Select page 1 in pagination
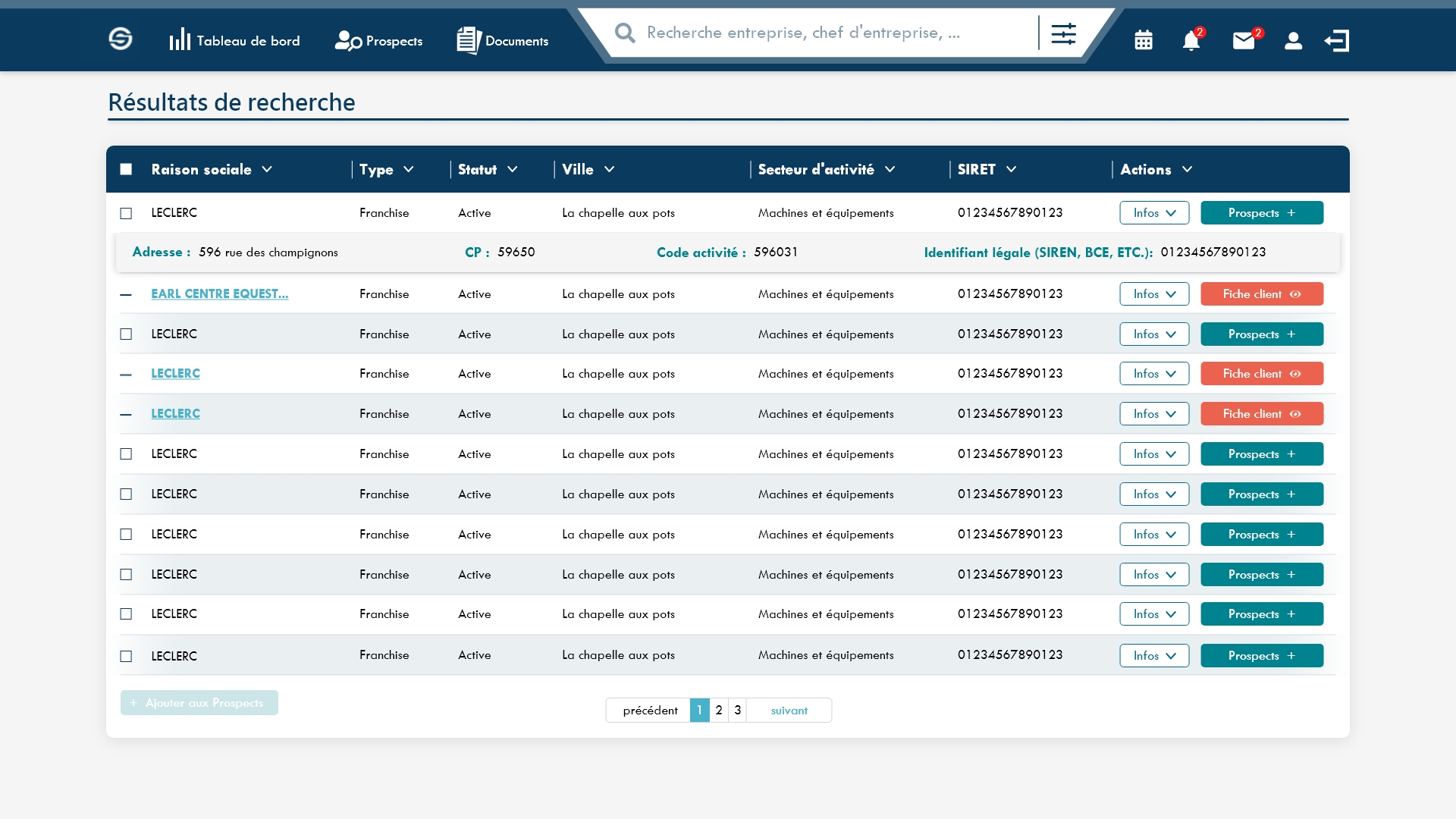The image size is (1456, 819). [x=699, y=710]
